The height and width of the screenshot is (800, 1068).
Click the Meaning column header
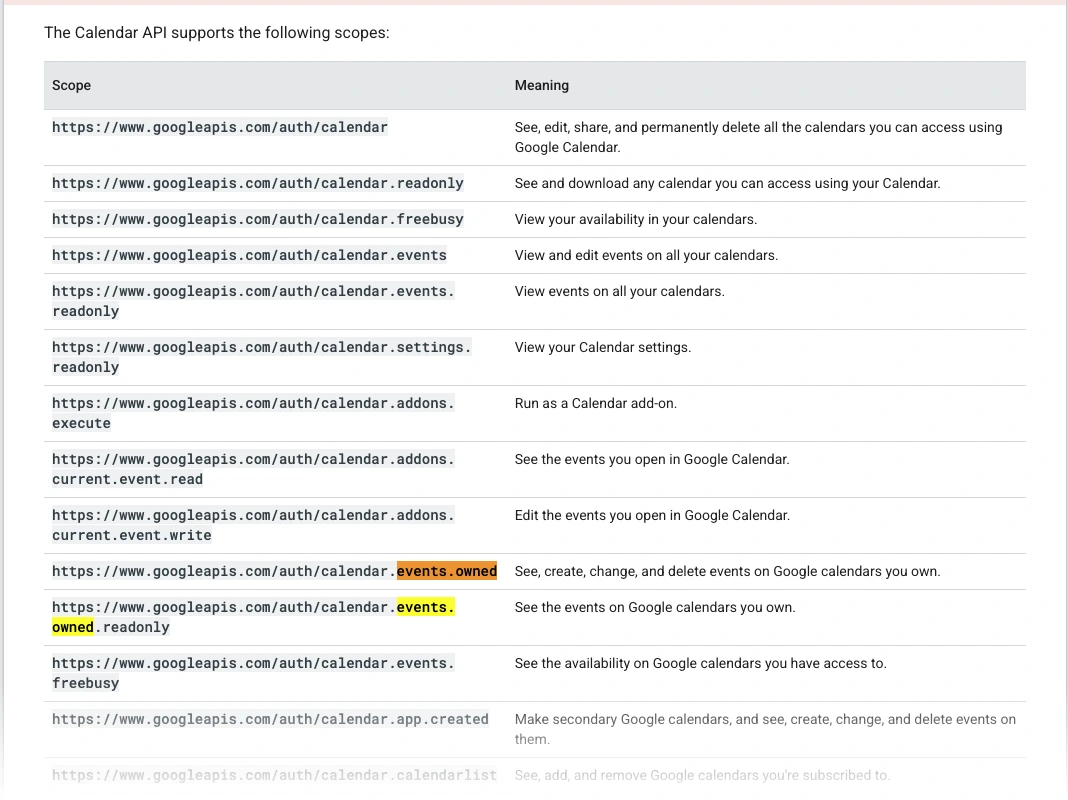tap(541, 86)
